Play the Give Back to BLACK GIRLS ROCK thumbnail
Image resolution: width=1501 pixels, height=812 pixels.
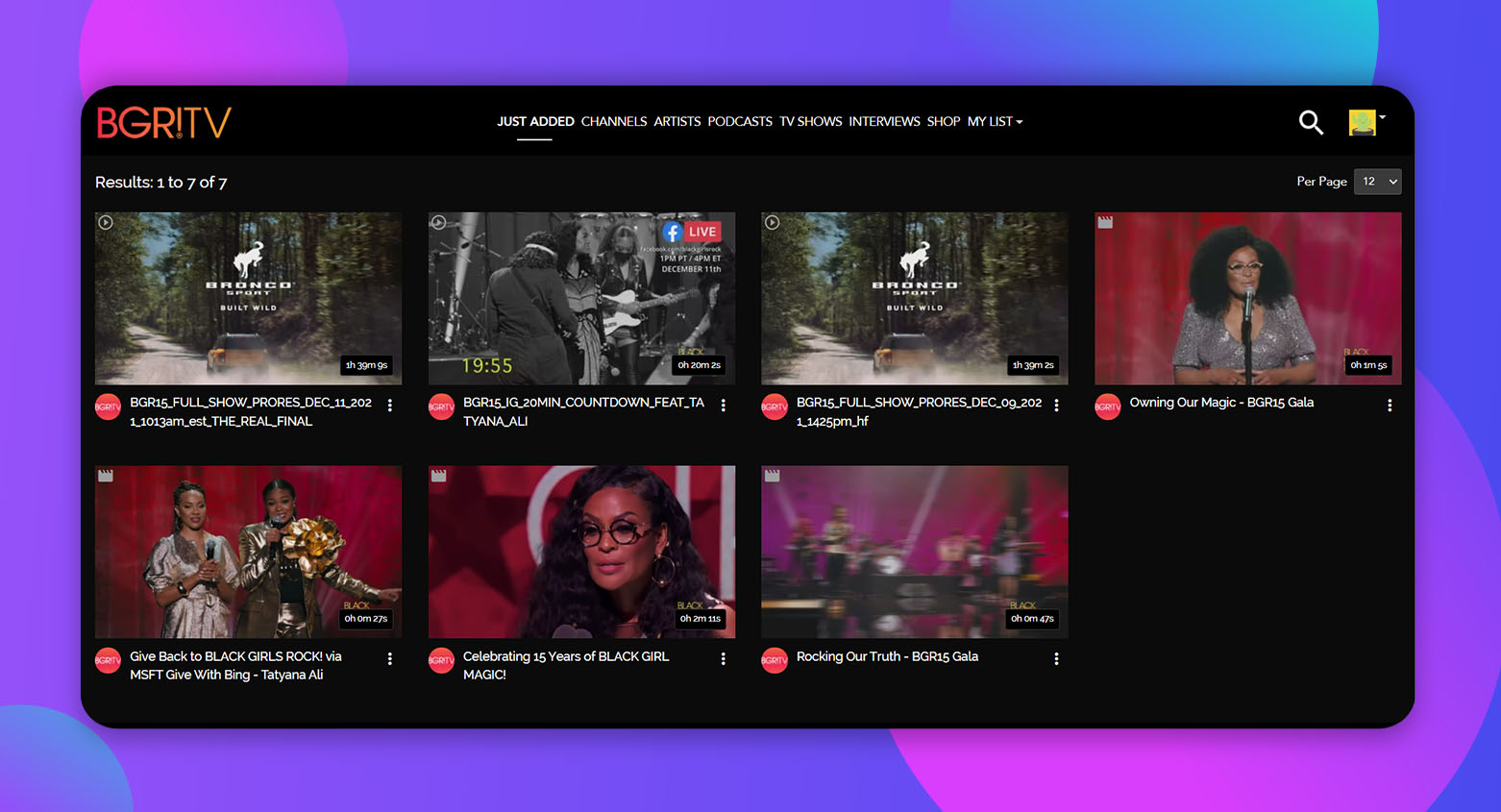(x=248, y=552)
